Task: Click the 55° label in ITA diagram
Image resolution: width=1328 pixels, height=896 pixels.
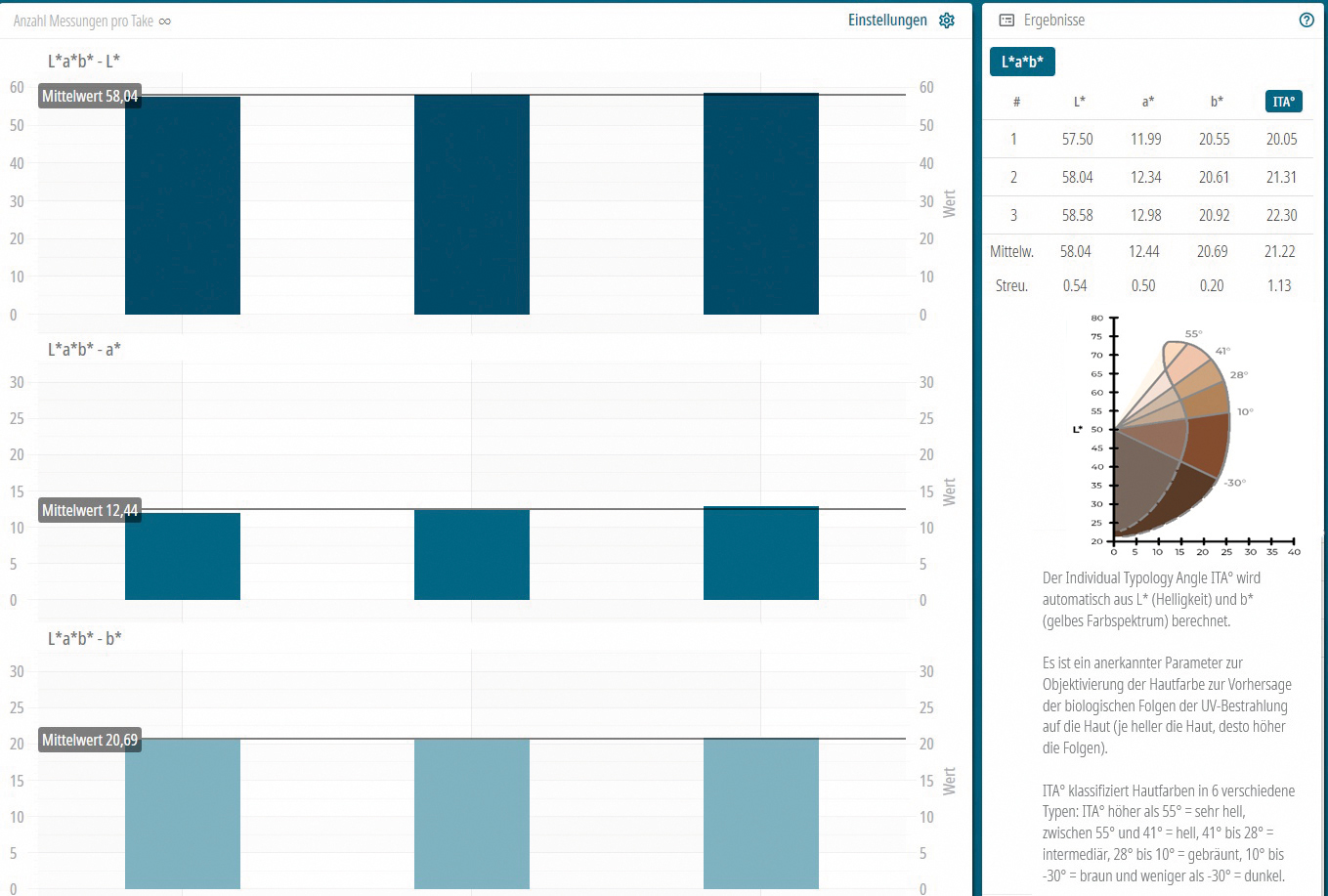Action: (1193, 334)
